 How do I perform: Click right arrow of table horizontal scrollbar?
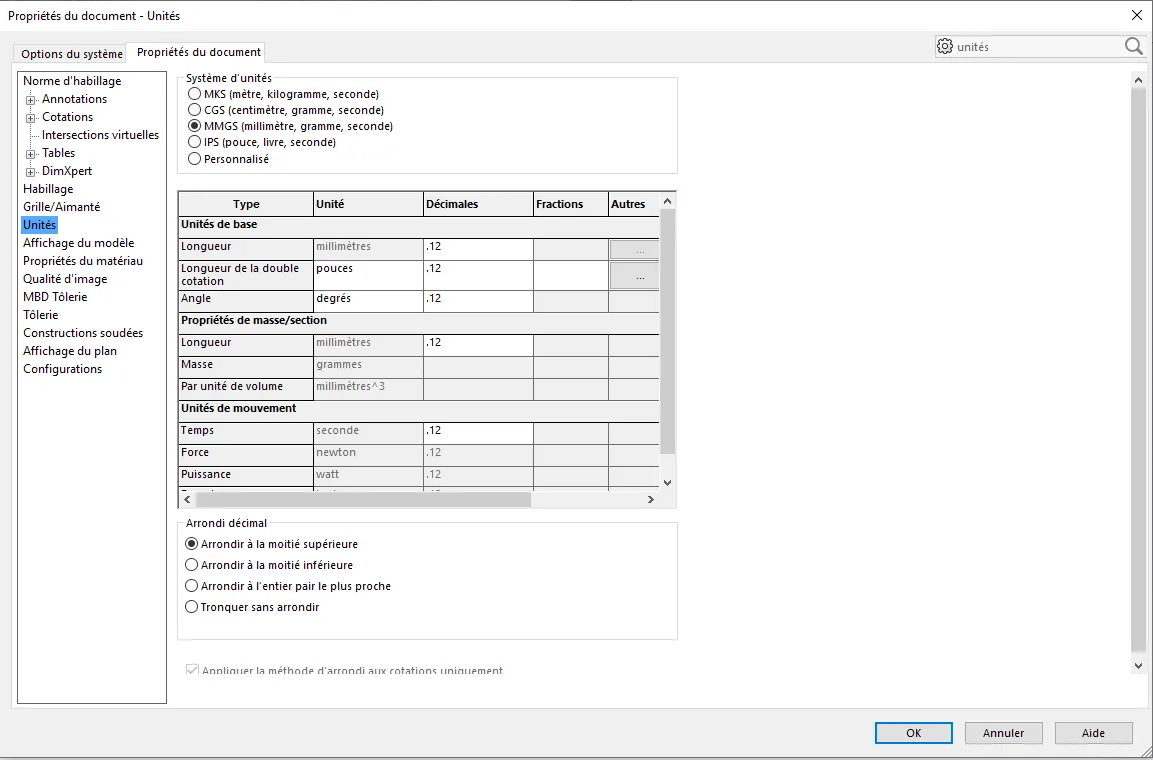[650, 500]
